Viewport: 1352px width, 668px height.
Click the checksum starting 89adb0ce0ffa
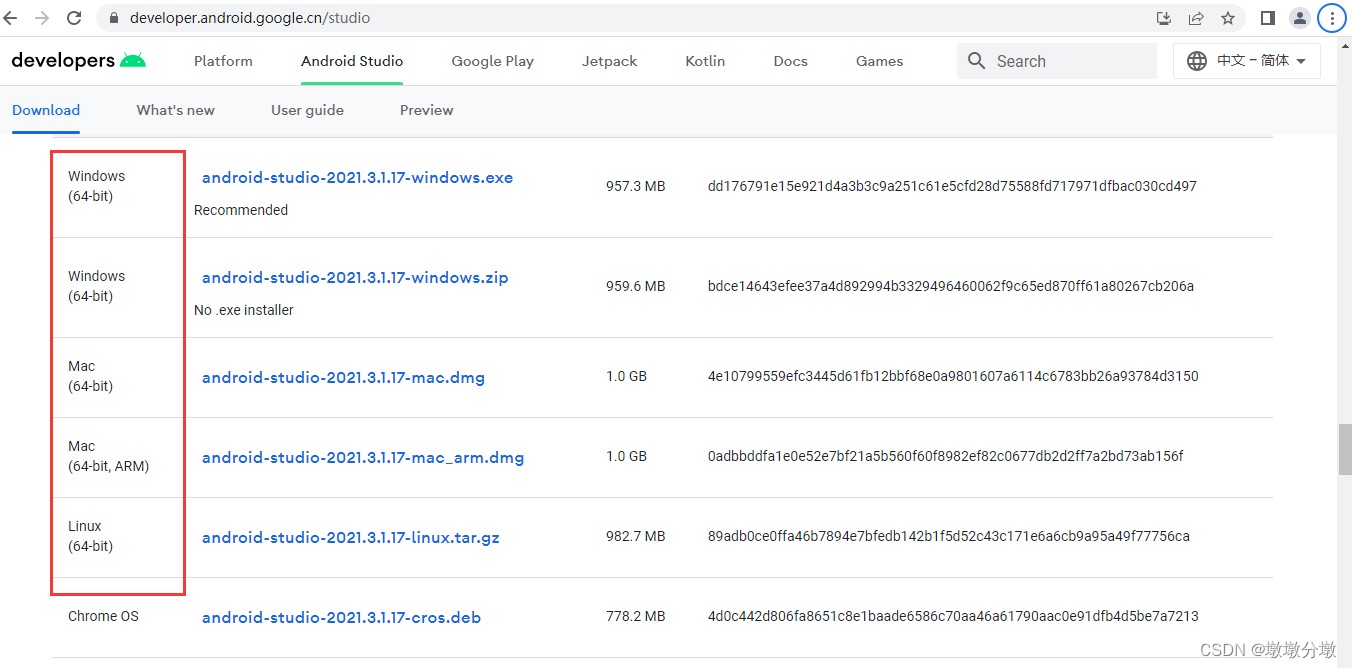click(x=949, y=536)
